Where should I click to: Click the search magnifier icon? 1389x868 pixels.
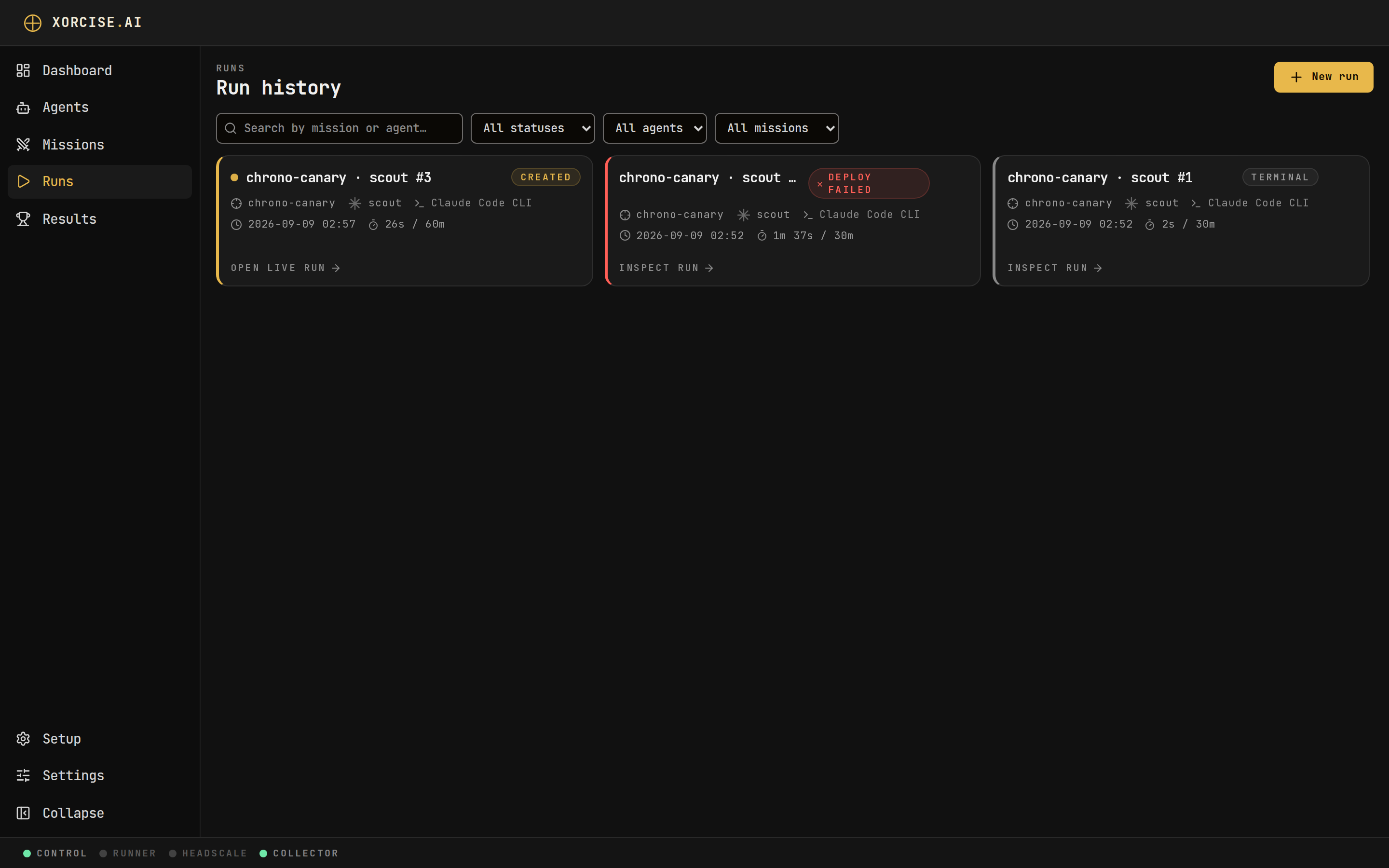(230, 128)
